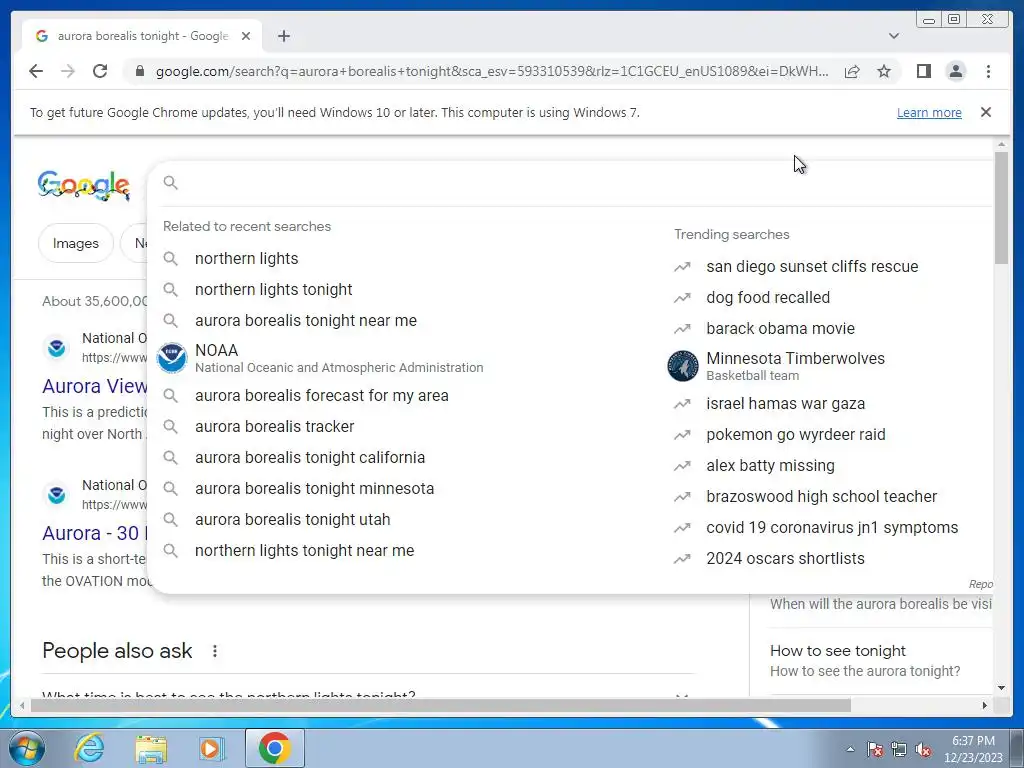Open a new tab with plus icon
Image resolution: width=1024 pixels, height=768 pixels.
coord(283,36)
